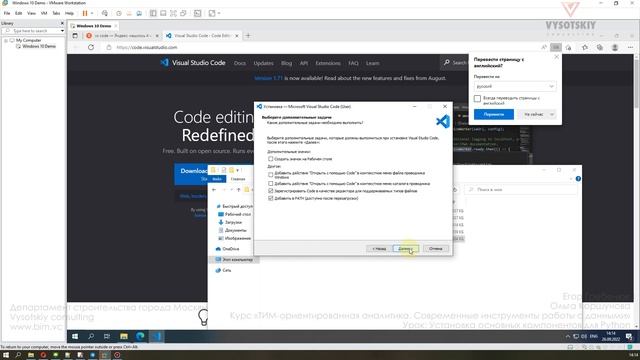Click the browser profile avatar icon
Image resolution: width=640 pixels, height=360 pixels.
coord(615,47)
